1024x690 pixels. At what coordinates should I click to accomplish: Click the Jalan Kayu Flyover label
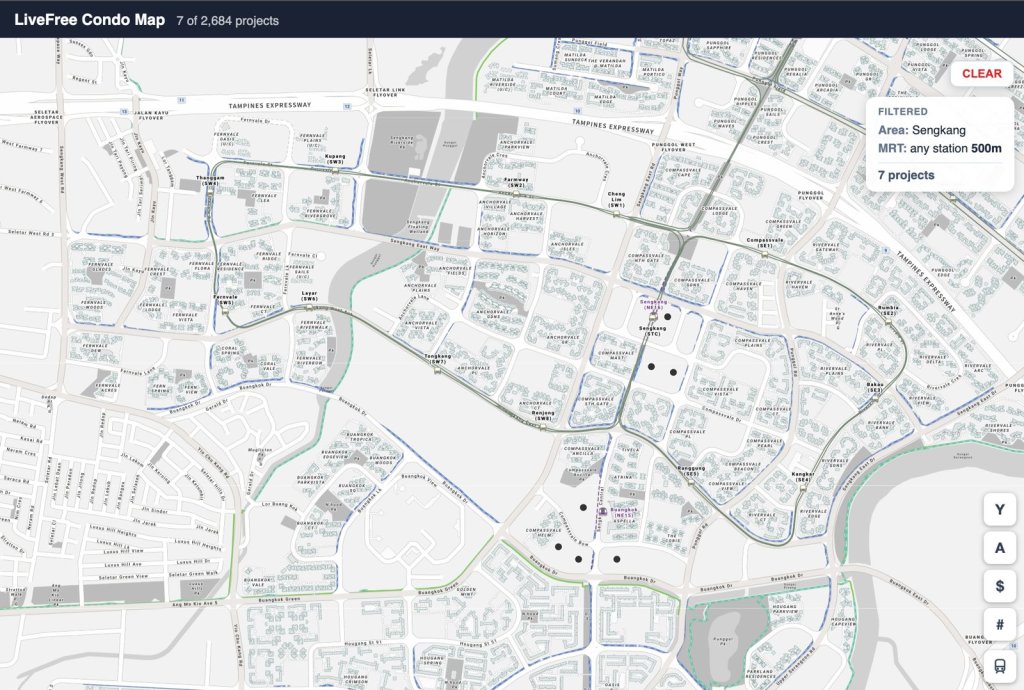point(152,115)
